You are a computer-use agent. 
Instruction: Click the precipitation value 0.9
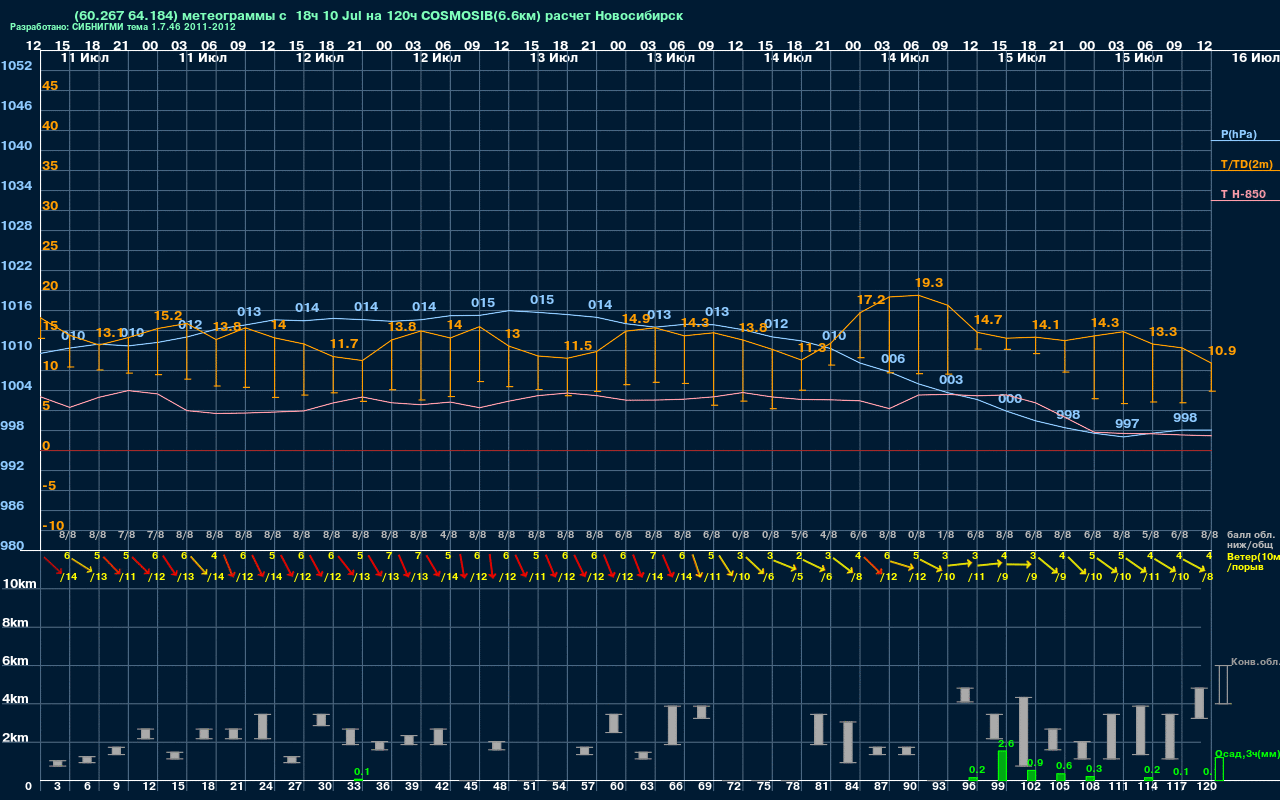coord(1035,763)
